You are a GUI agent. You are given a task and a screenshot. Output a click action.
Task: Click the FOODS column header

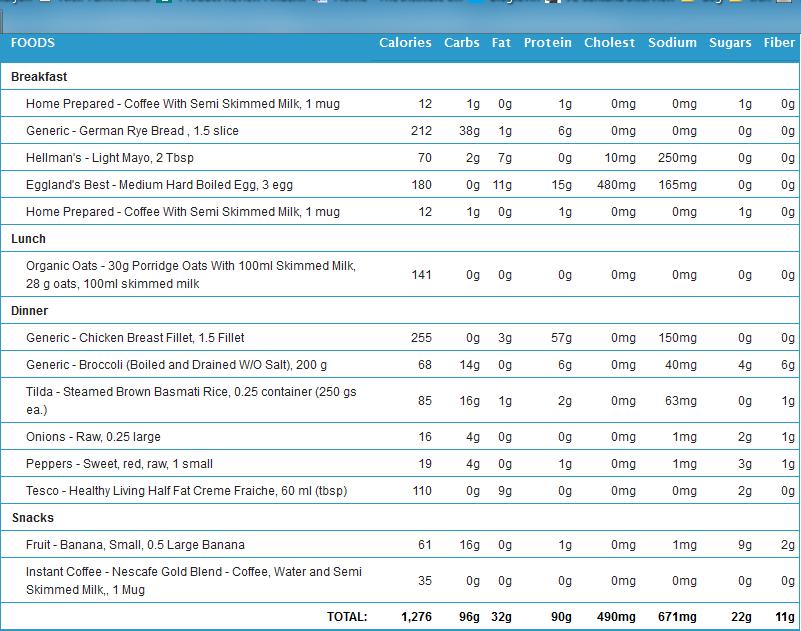[33, 42]
